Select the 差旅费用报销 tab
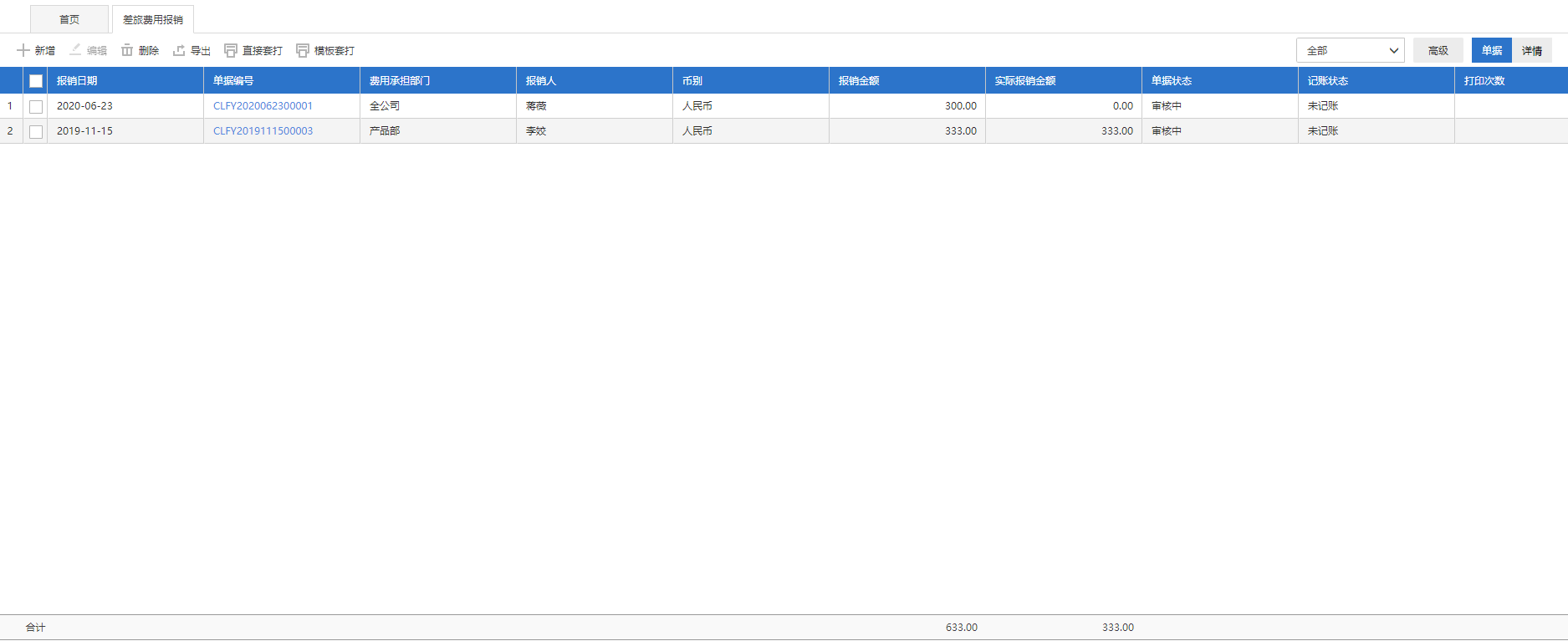Viewport: 1568px width, 641px height. coord(153,19)
